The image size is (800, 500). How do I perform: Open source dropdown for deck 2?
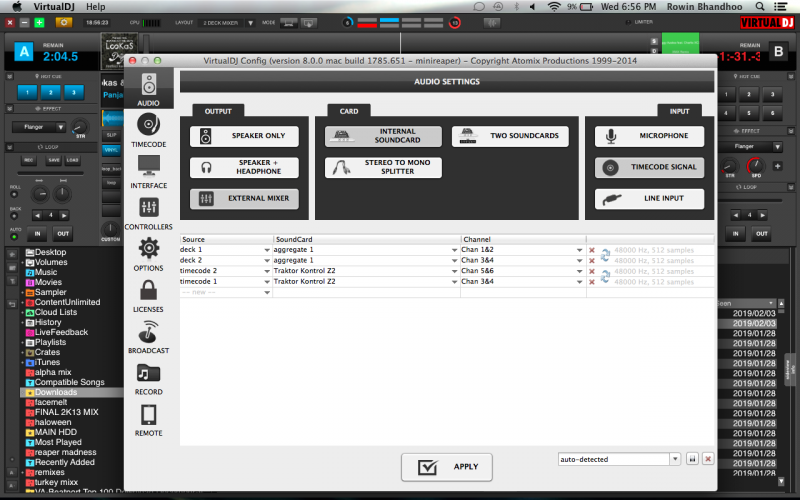coord(267,261)
